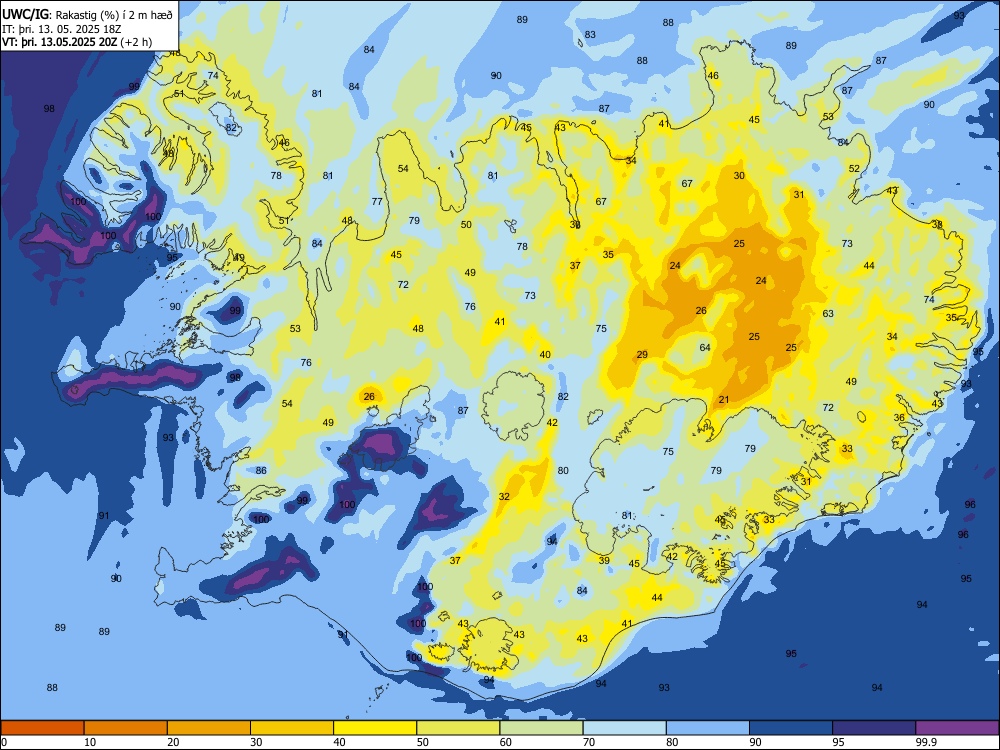Click the 10–20 orange legend swatch

(126, 728)
